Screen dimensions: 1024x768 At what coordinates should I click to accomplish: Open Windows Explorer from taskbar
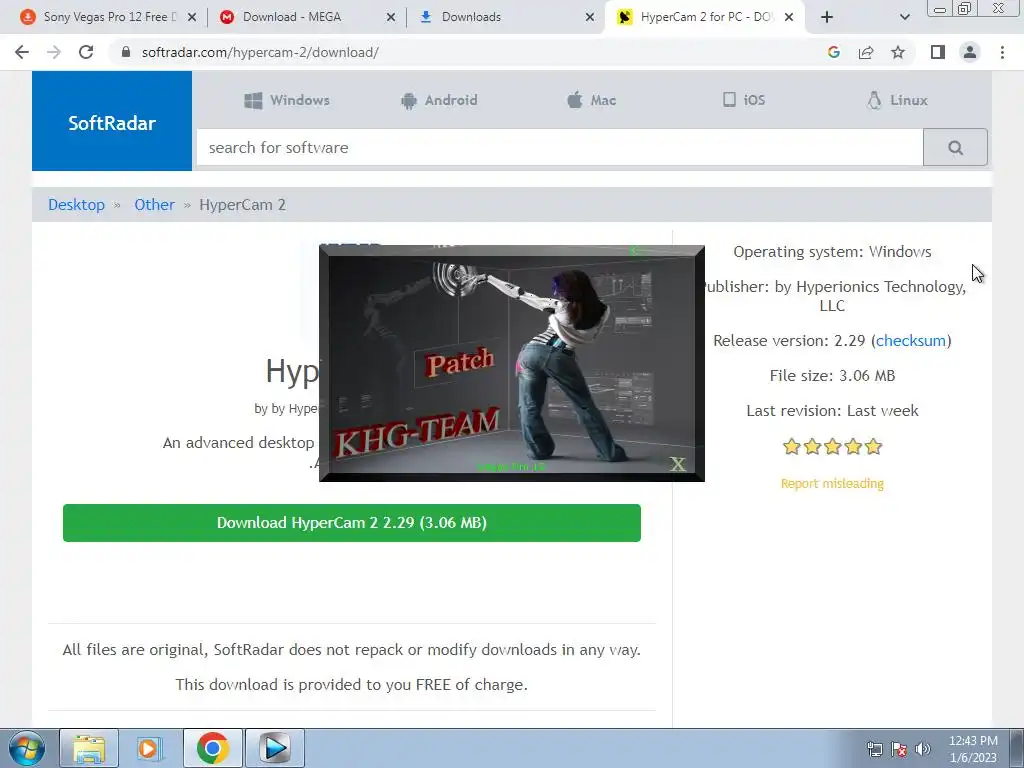click(89, 748)
